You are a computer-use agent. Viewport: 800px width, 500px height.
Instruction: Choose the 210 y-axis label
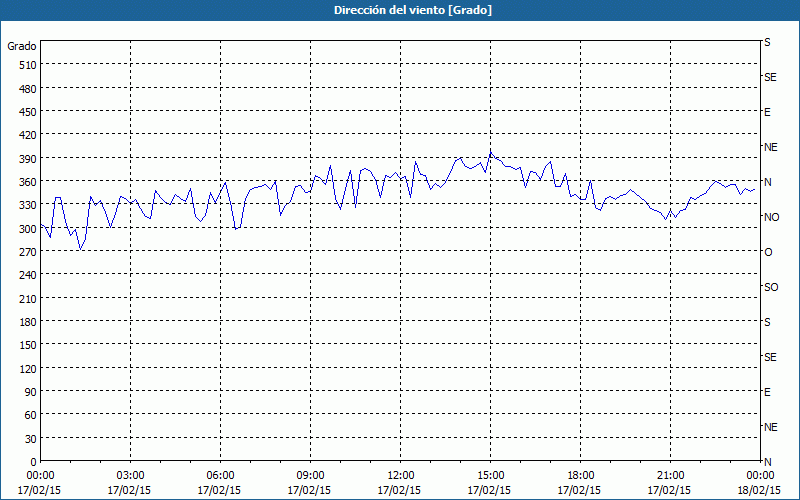coord(28,299)
